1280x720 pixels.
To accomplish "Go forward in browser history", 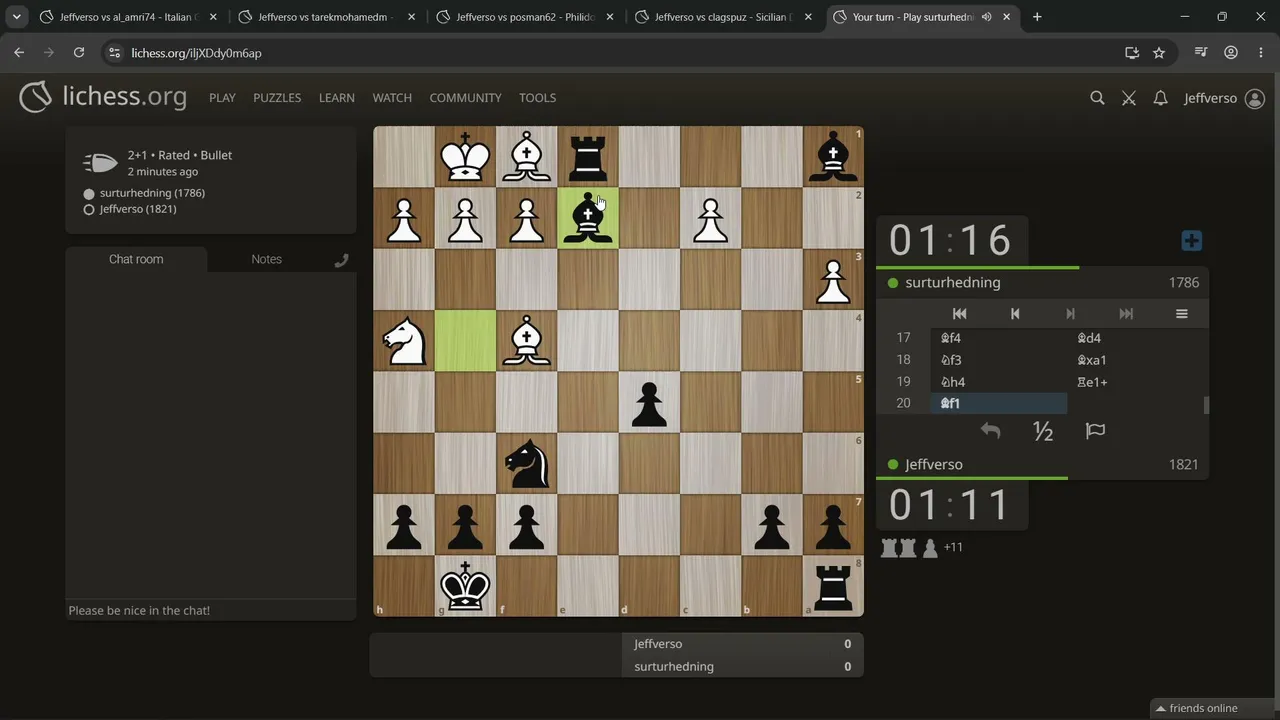I will point(49,53).
